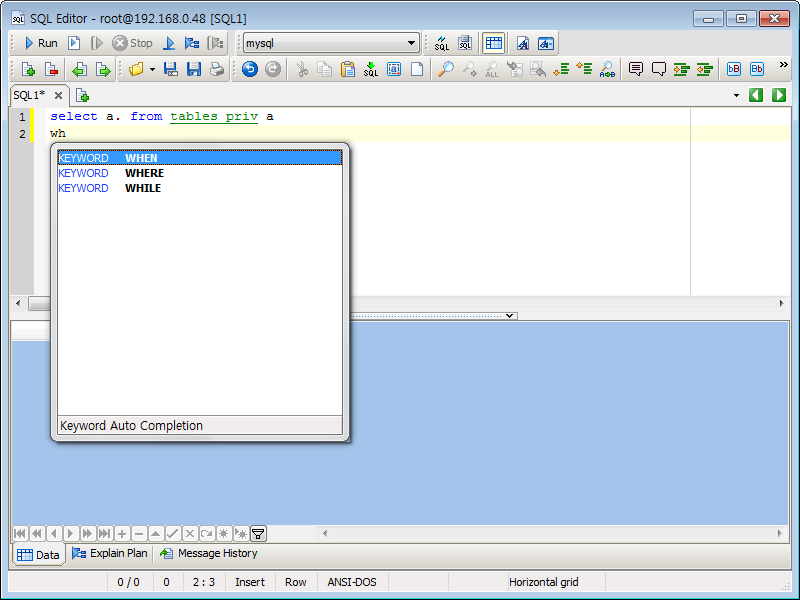The height and width of the screenshot is (600, 800).
Task: Click the Paste clipboard icon
Action: tap(348, 69)
